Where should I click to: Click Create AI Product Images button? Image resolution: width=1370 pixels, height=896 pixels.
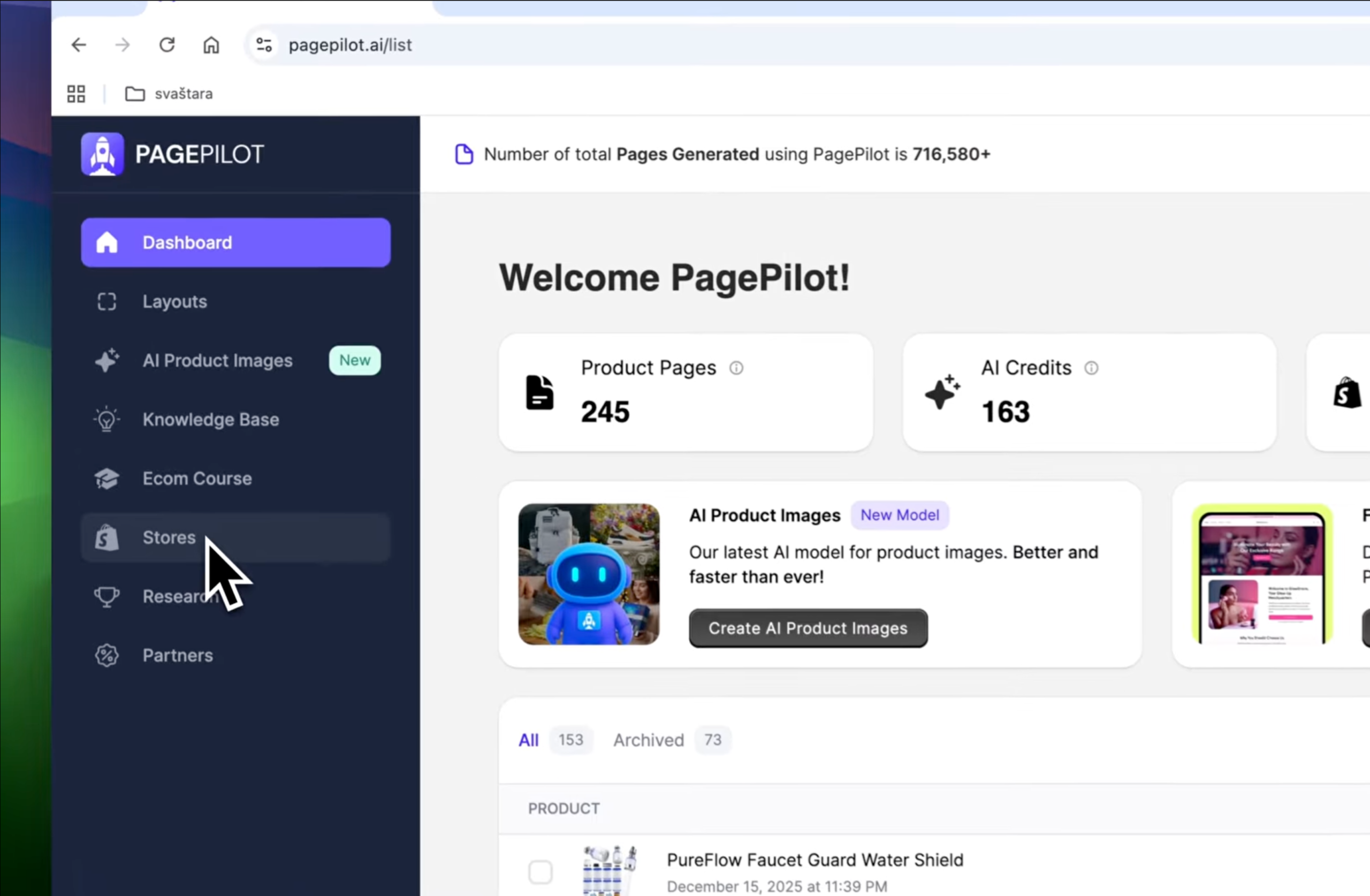tap(808, 628)
